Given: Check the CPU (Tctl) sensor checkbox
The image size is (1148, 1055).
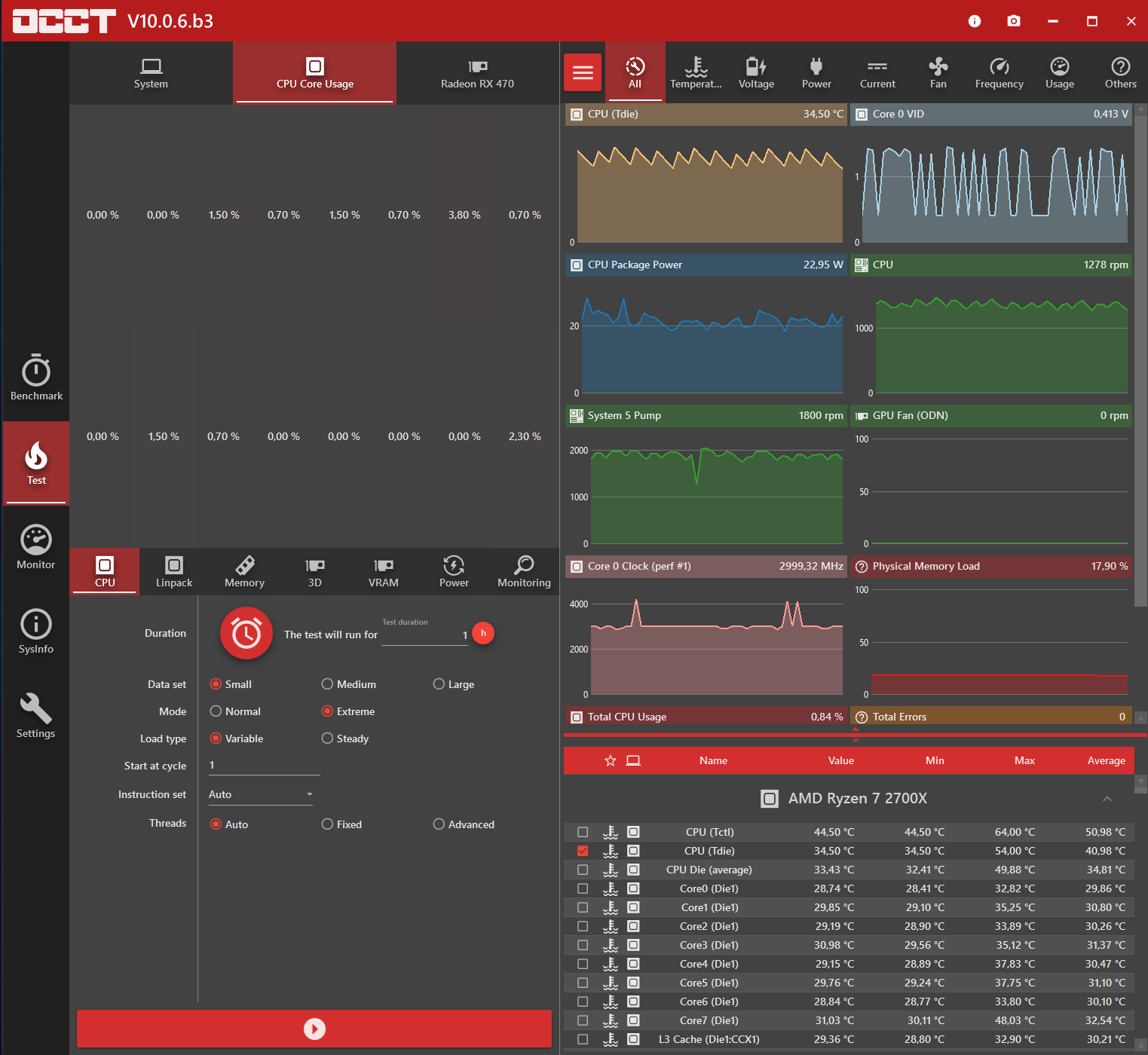Looking at the screenshot, I should click(x=583, y=832).
